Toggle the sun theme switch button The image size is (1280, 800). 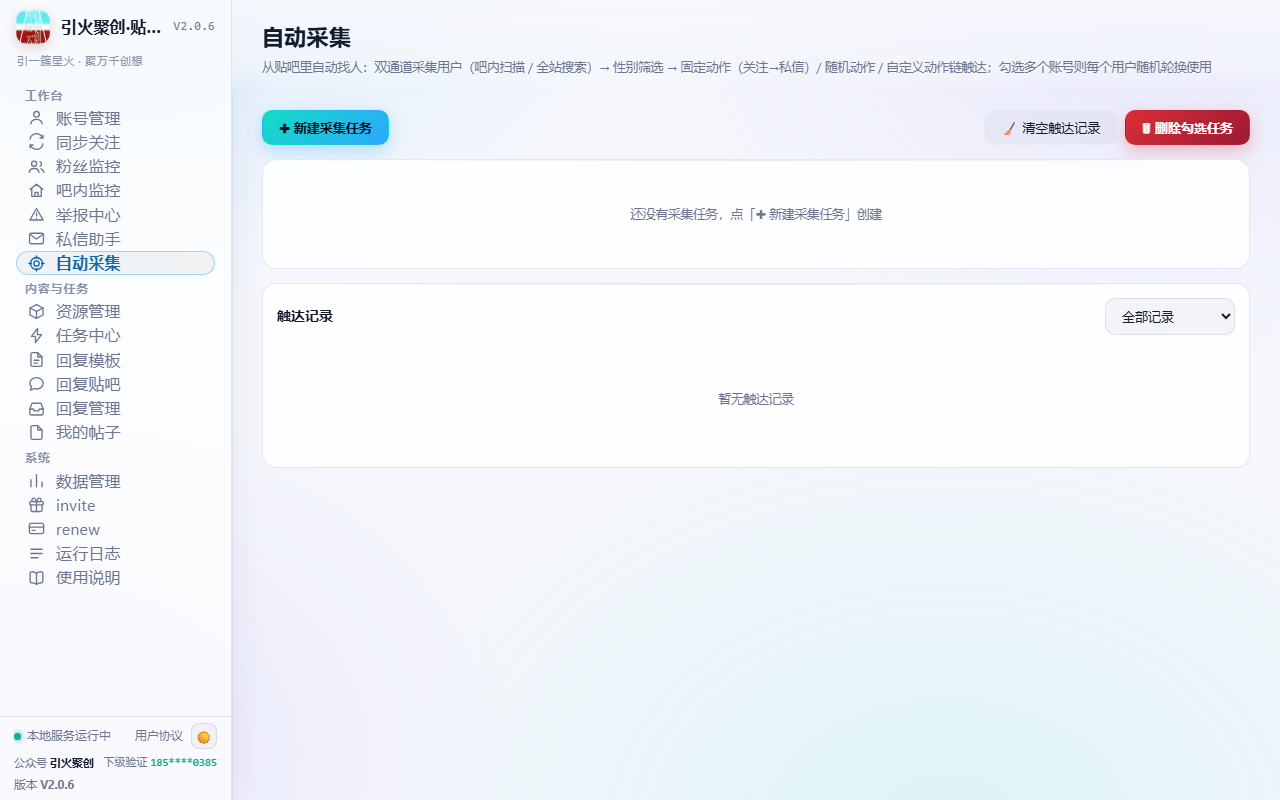(x=204, y=736)
